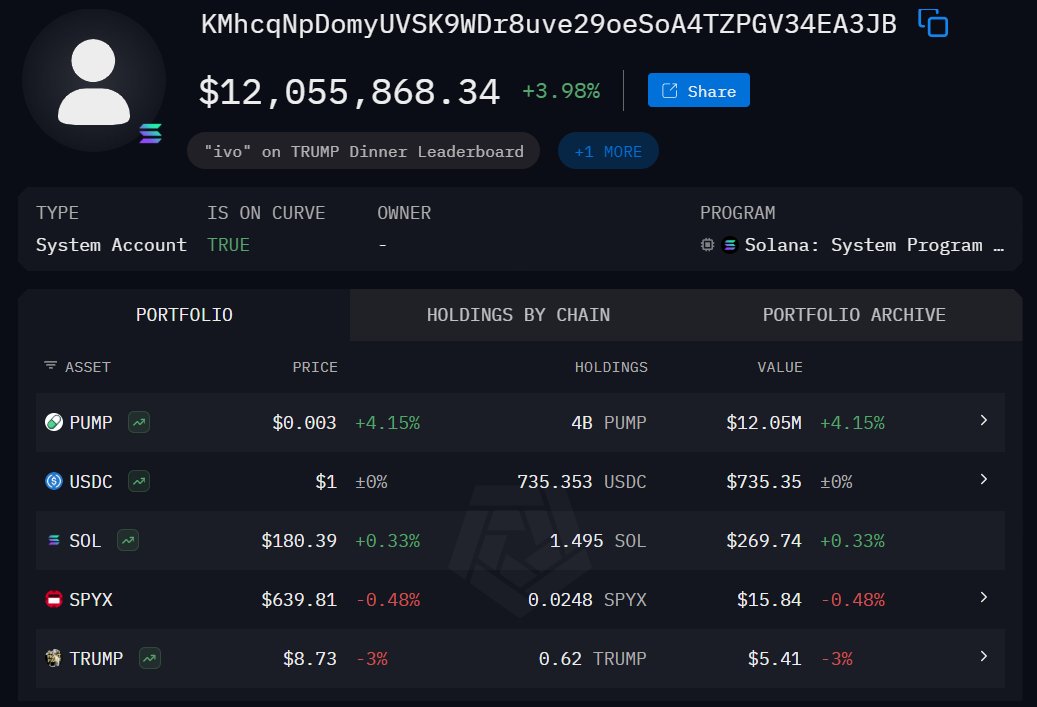Click the +3.98% portfolio change
This screenshot has height=707, width=1037.
561,91
